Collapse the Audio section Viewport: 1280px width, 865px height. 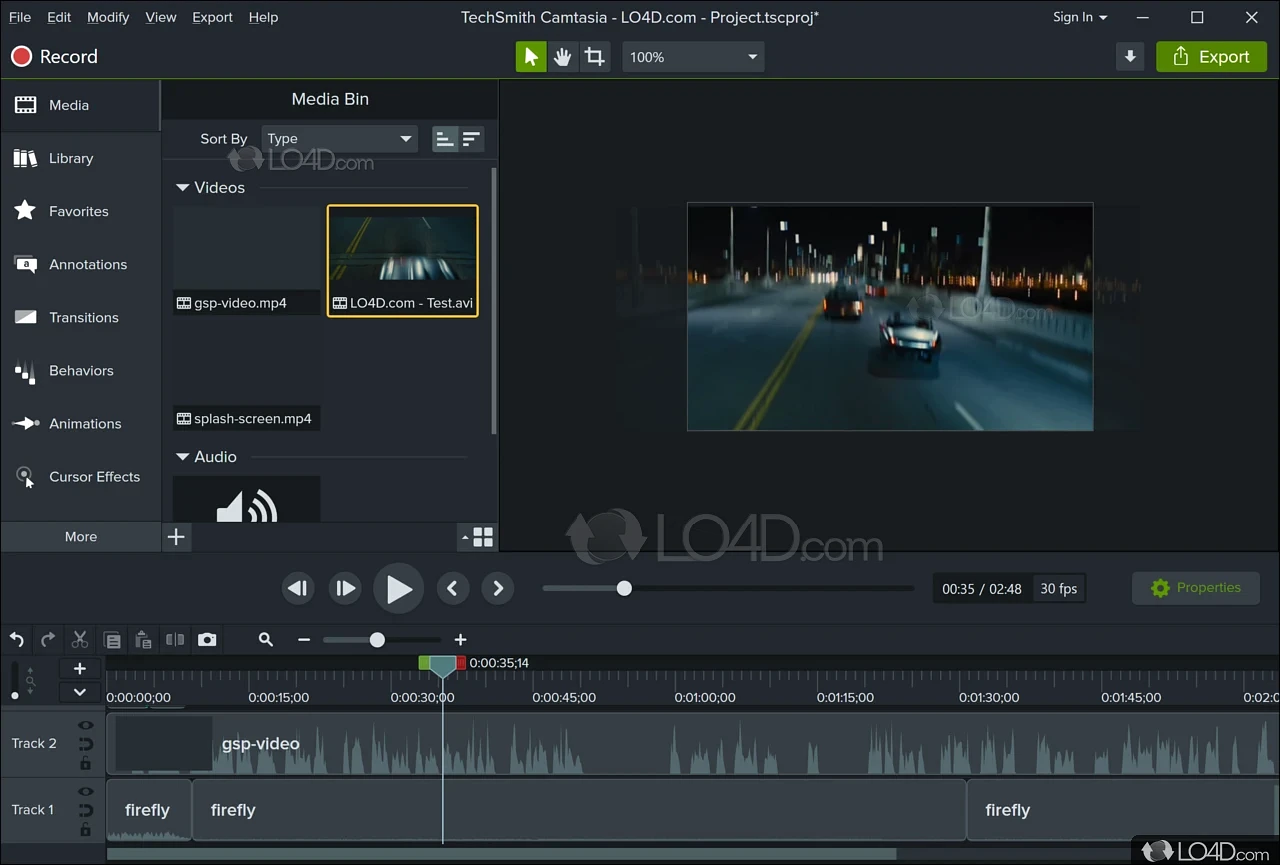[182, 456]
